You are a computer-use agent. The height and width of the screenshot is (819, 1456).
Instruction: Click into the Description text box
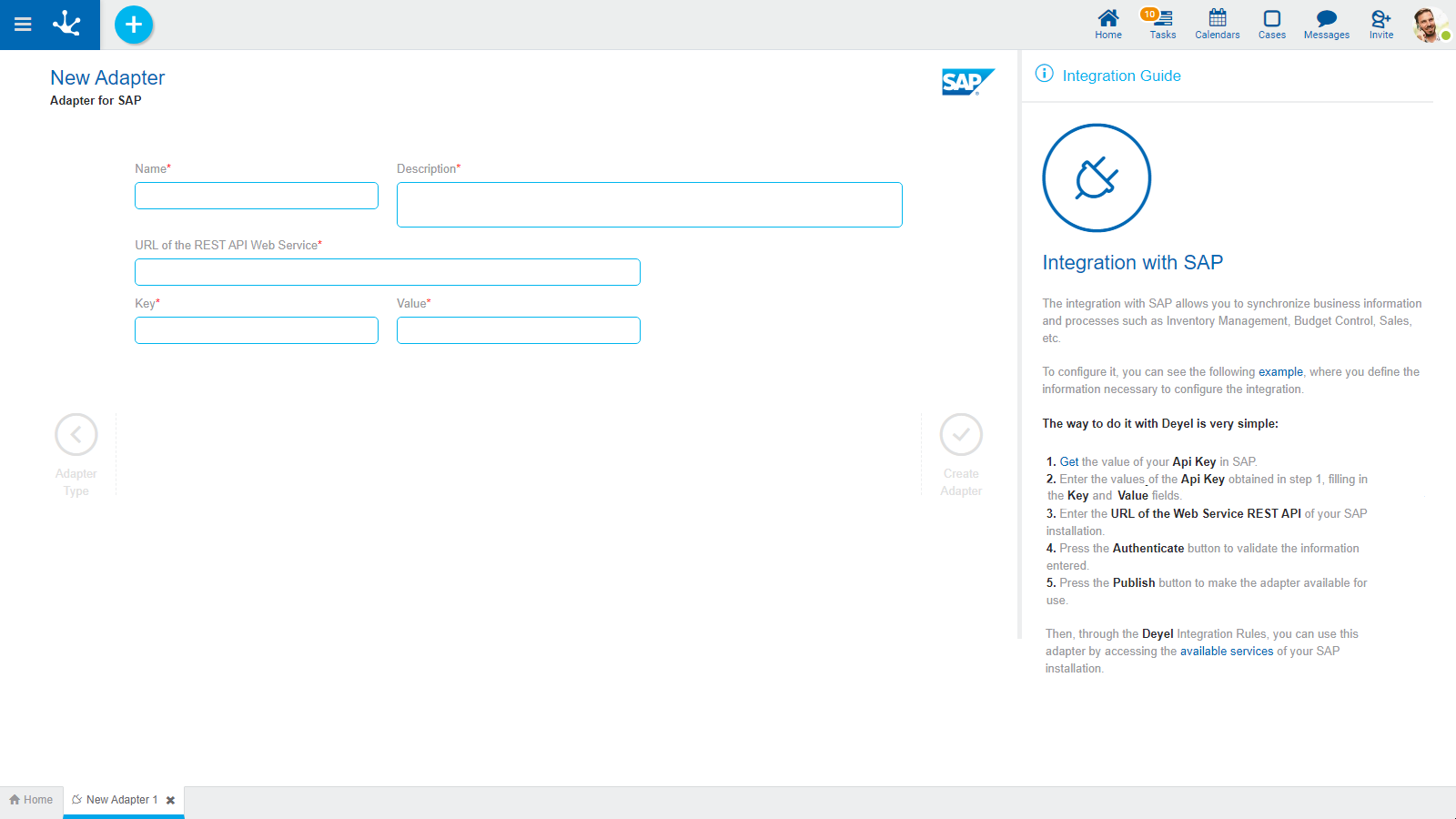[649, 205]
